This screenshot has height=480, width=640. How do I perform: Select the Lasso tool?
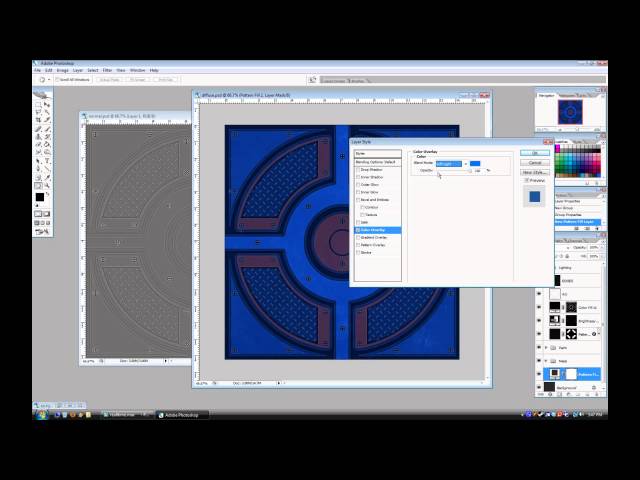click(x=37, y=113)
